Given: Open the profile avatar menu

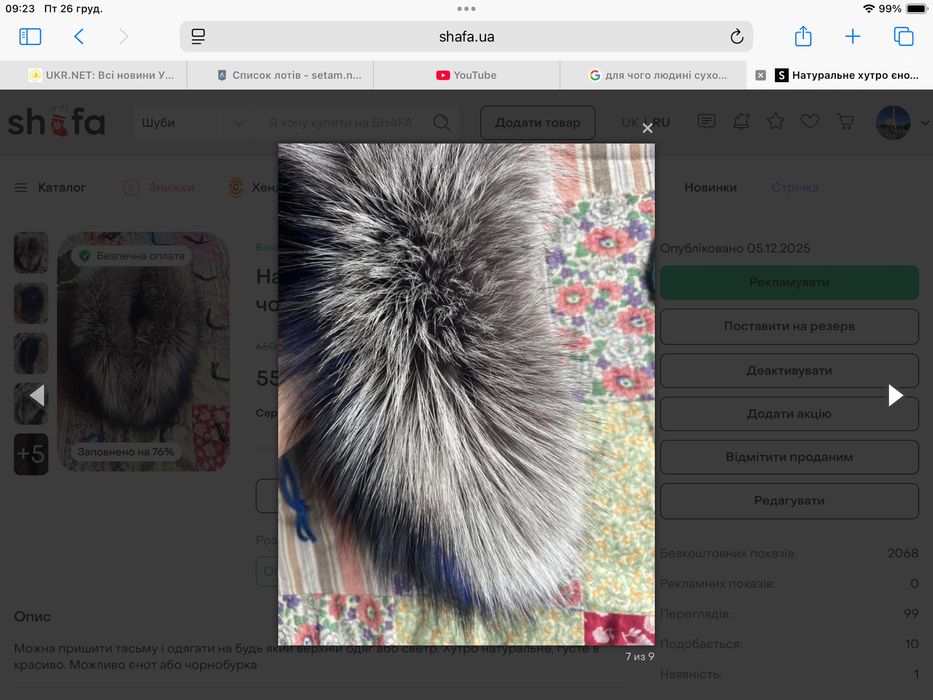Looking at the screenshot, I should click(893, 123).
